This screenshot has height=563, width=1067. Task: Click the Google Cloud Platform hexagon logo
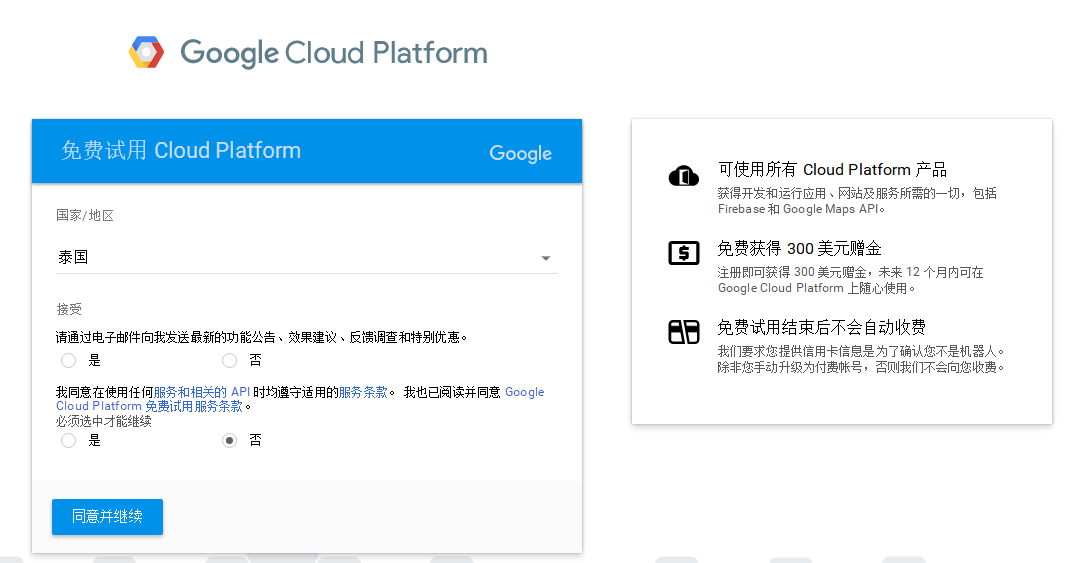(x=146, y=52)
